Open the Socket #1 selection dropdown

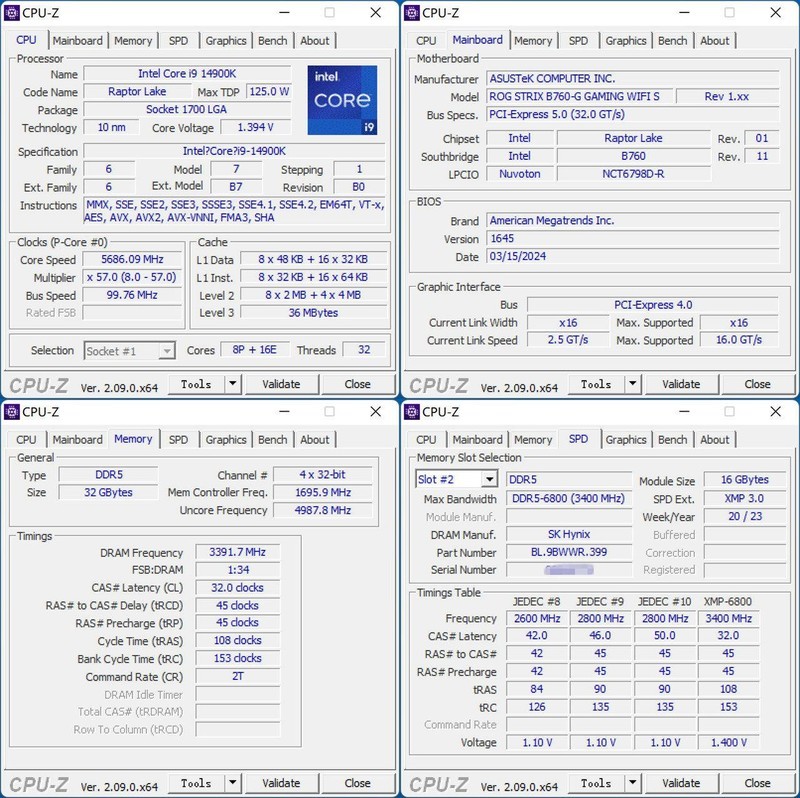tap(166, 350)
